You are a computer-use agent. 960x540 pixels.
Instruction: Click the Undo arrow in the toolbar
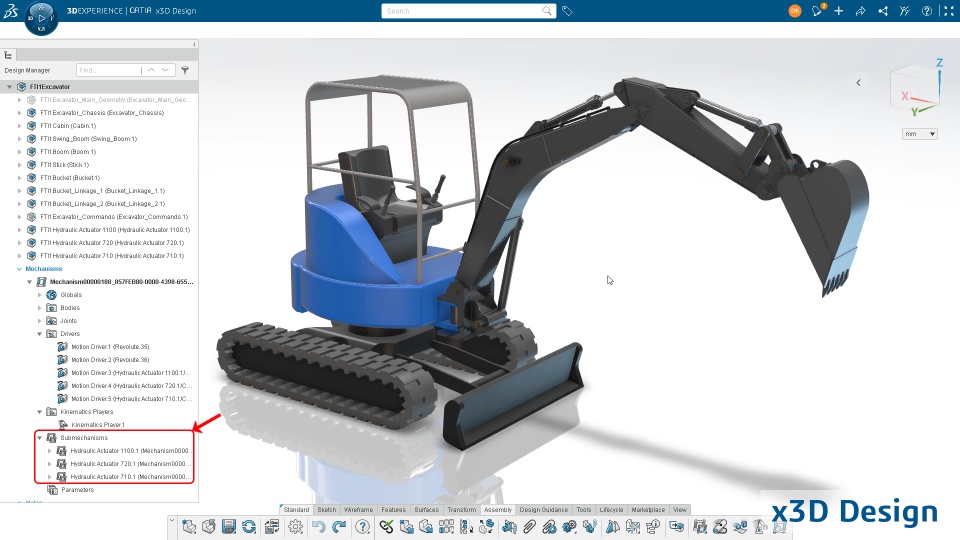point(318,527)
